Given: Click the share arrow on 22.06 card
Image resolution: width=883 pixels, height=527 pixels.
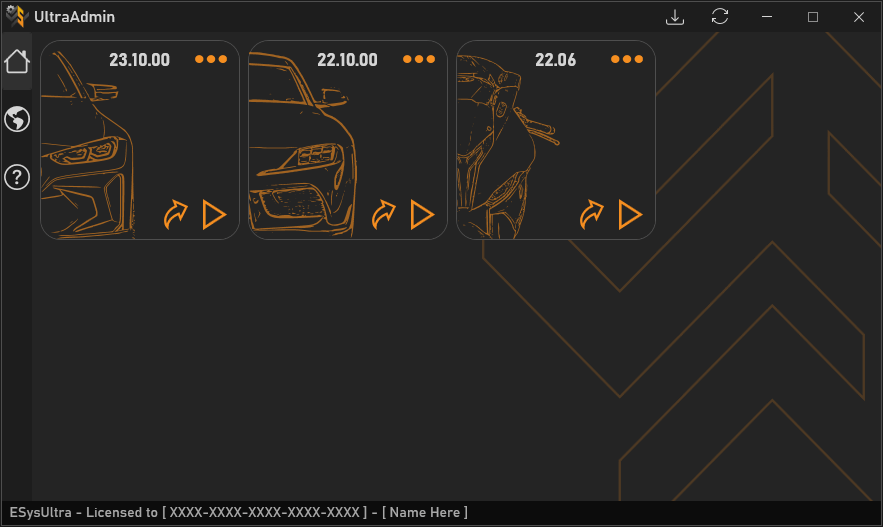Looking at the screenshot, I should tap(591, 215).
